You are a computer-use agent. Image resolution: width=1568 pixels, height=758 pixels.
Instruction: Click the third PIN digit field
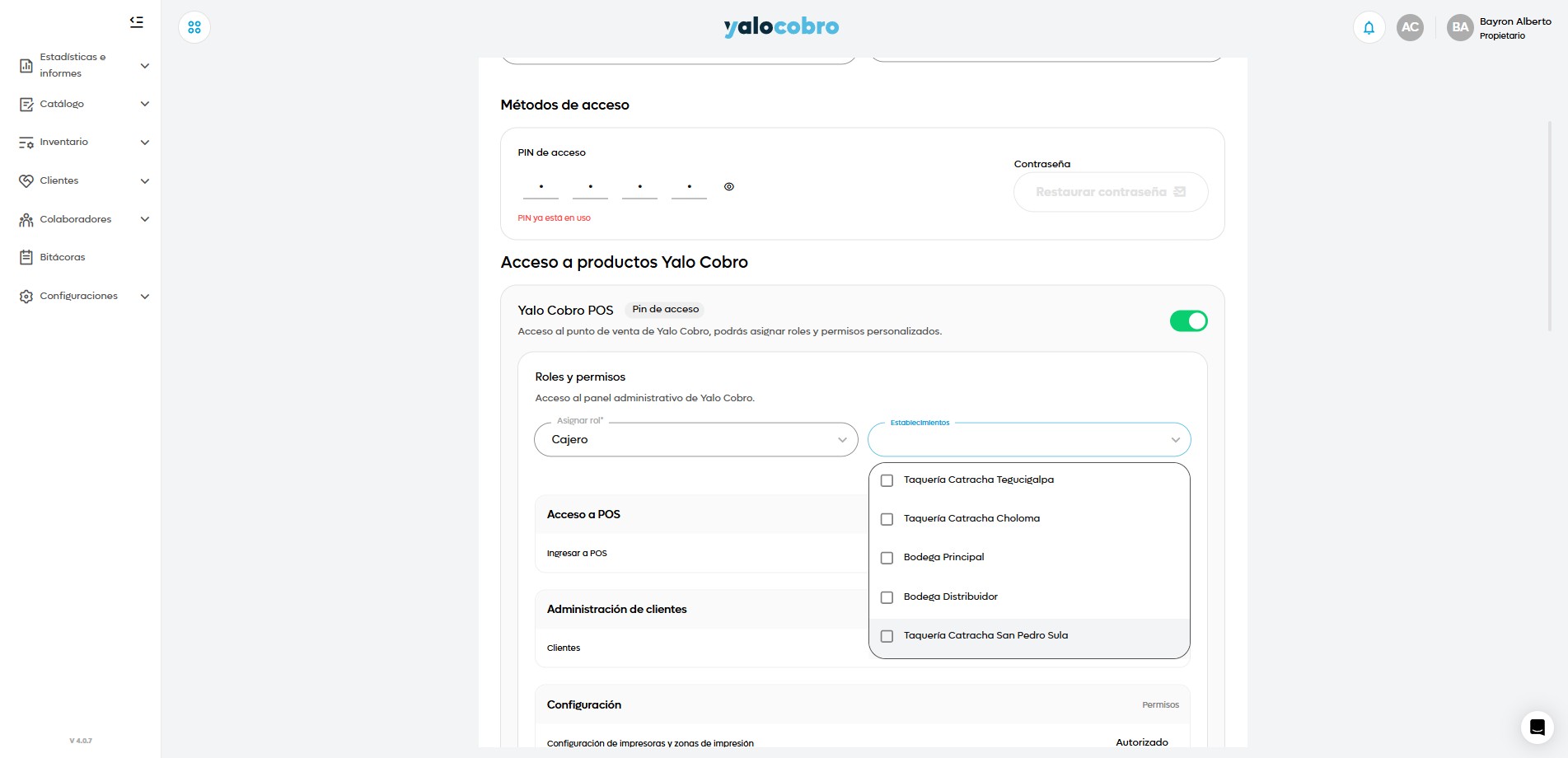639,187
